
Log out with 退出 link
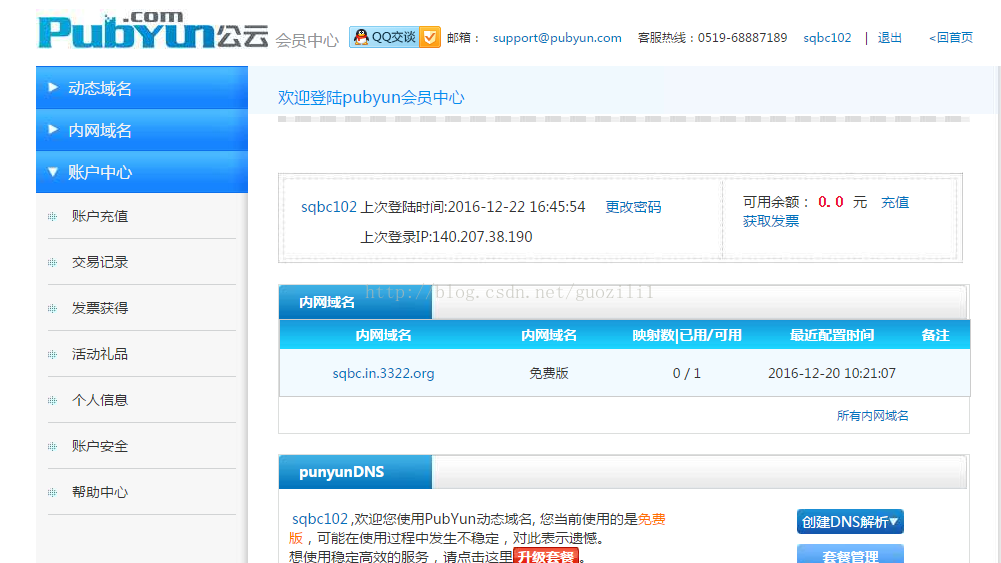click(x=889, y=38)
